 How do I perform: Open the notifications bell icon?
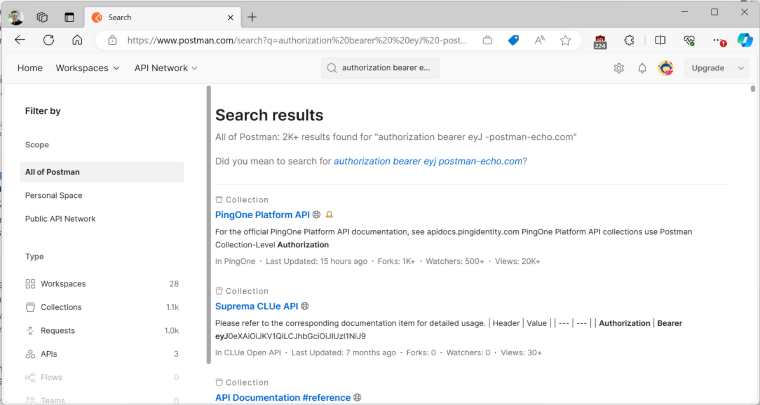pos(642,68)
